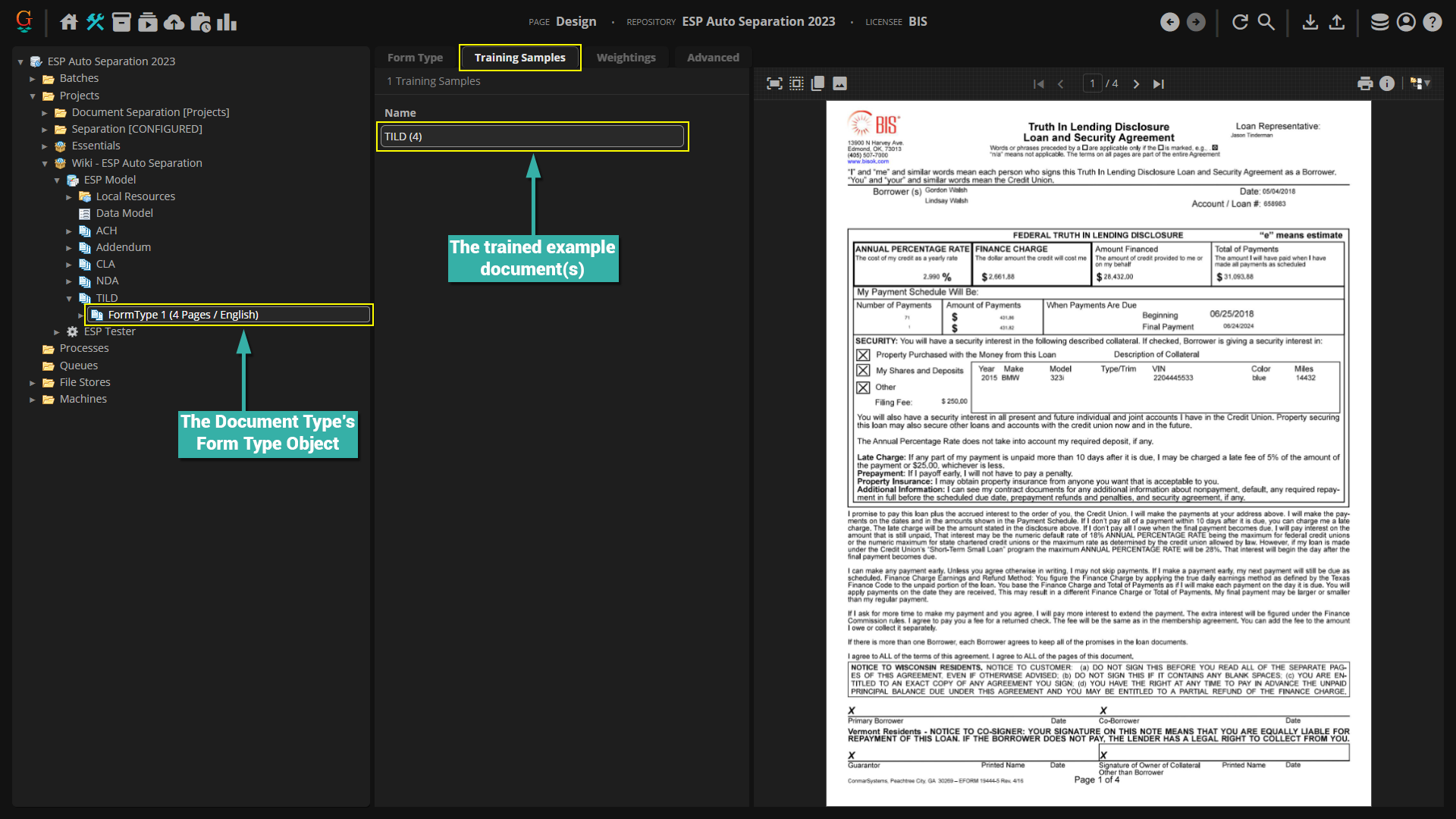Click the Design tools icon
1456x819 pixels.
(95, 22)
